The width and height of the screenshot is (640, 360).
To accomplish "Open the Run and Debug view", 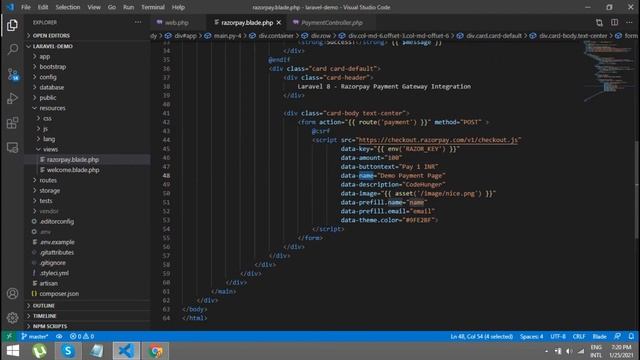I will click(x=12, y=98).
